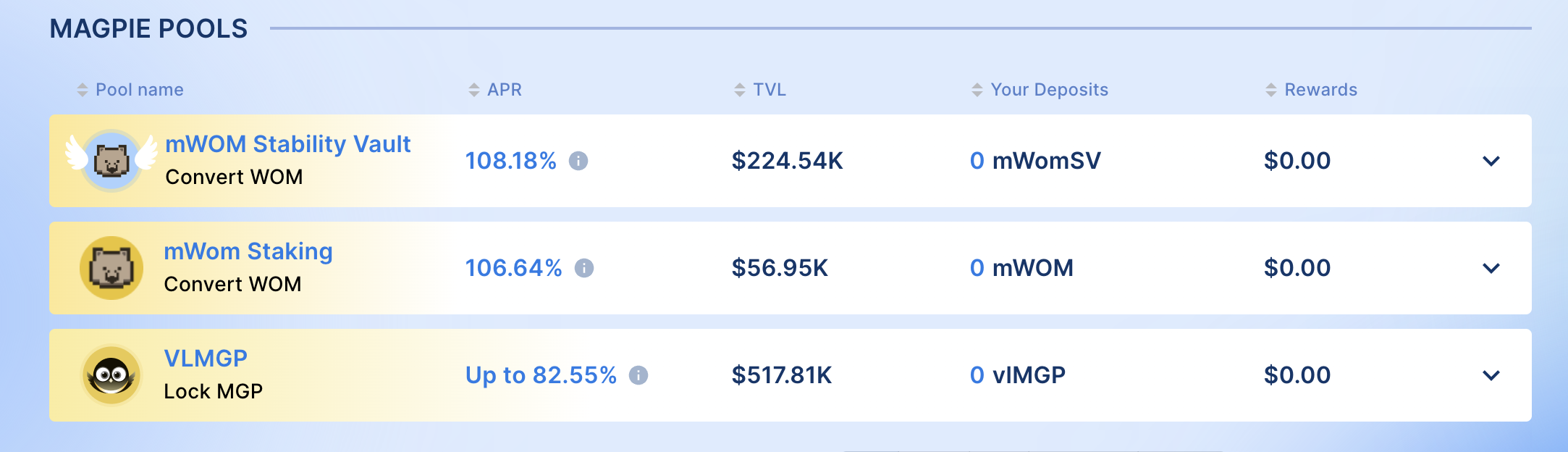Open APR info icon beside 106.64%

coord(584,268)
